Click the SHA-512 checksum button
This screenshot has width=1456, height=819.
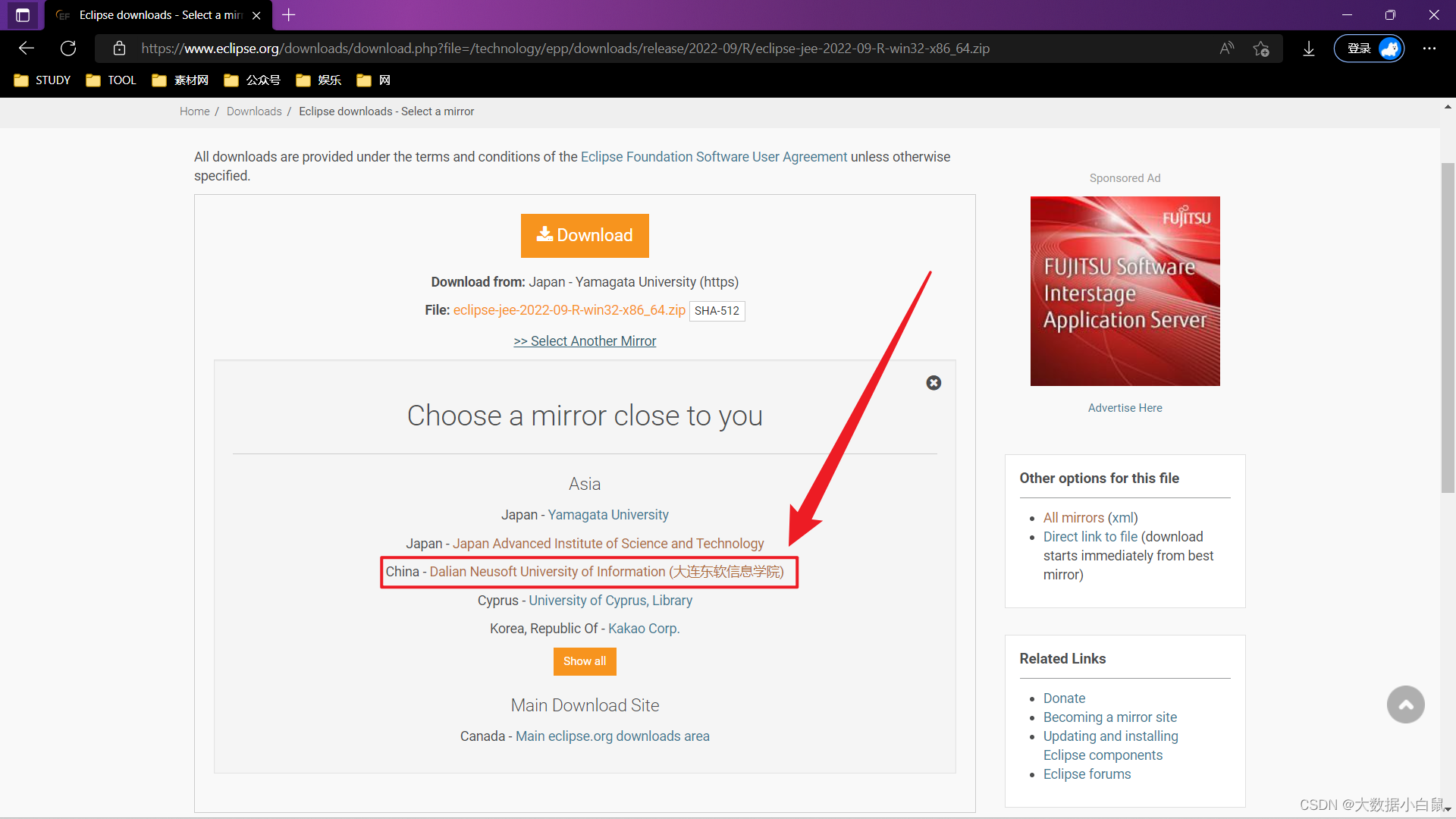pos(717,311)
